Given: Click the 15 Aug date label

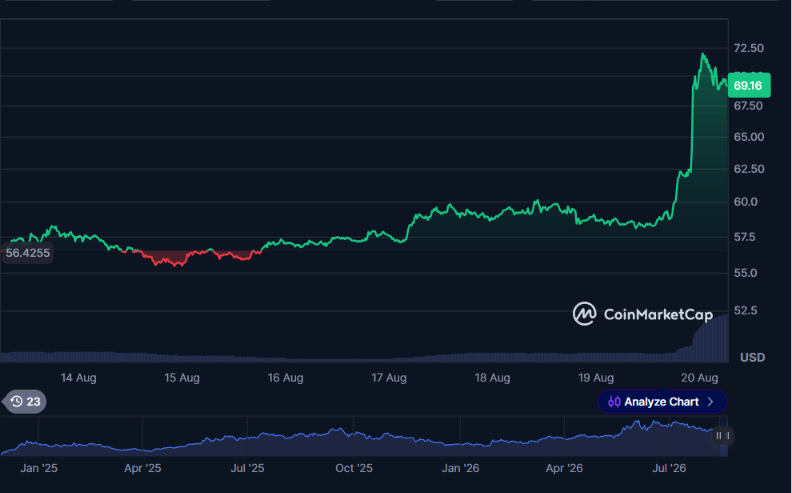Looking at the screenshot, I should [182, 378].
